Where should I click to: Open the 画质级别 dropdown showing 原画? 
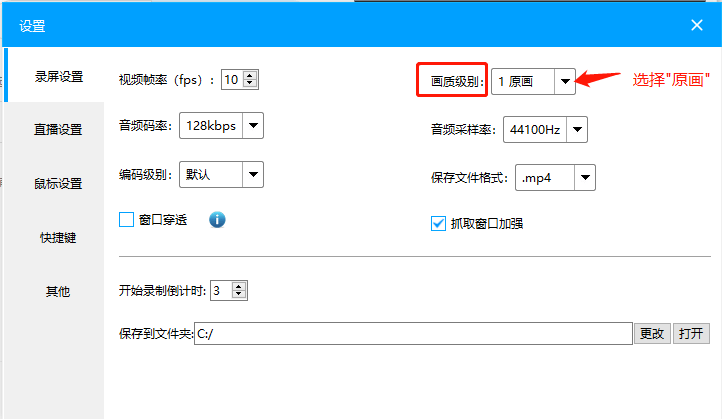pyautogui.click(x=533, y=81)
